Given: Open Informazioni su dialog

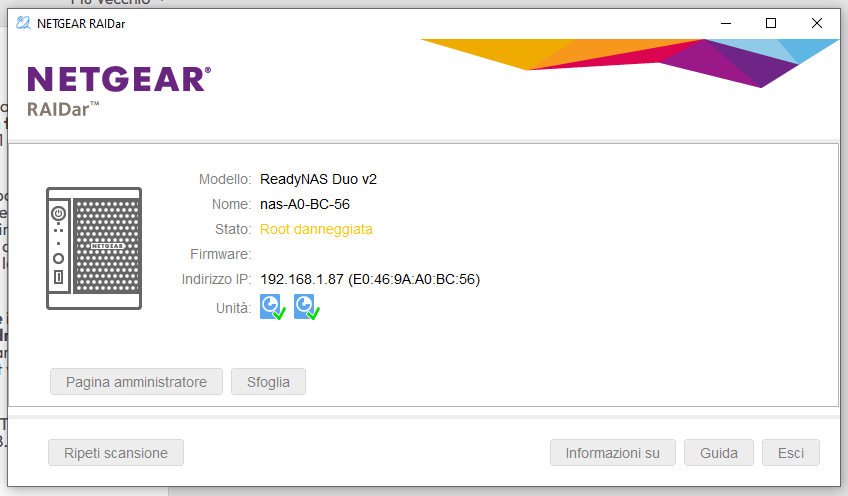Looking at the screenshot, I should 613,453.
